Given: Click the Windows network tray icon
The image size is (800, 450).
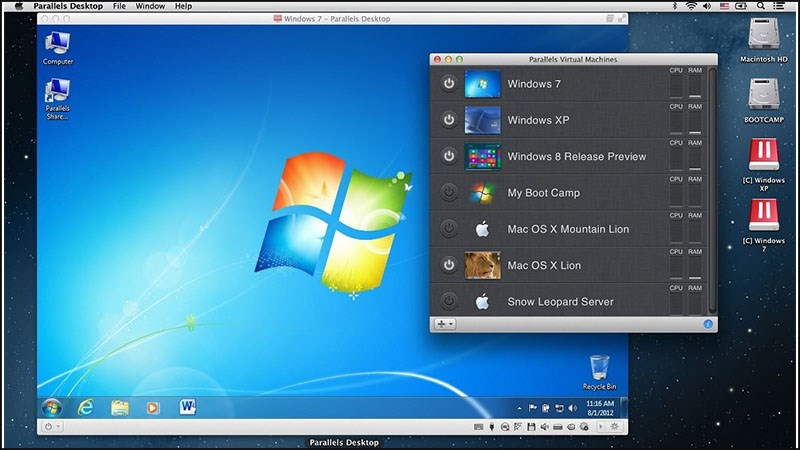Looking at the screenshot, I should point(559,408).
